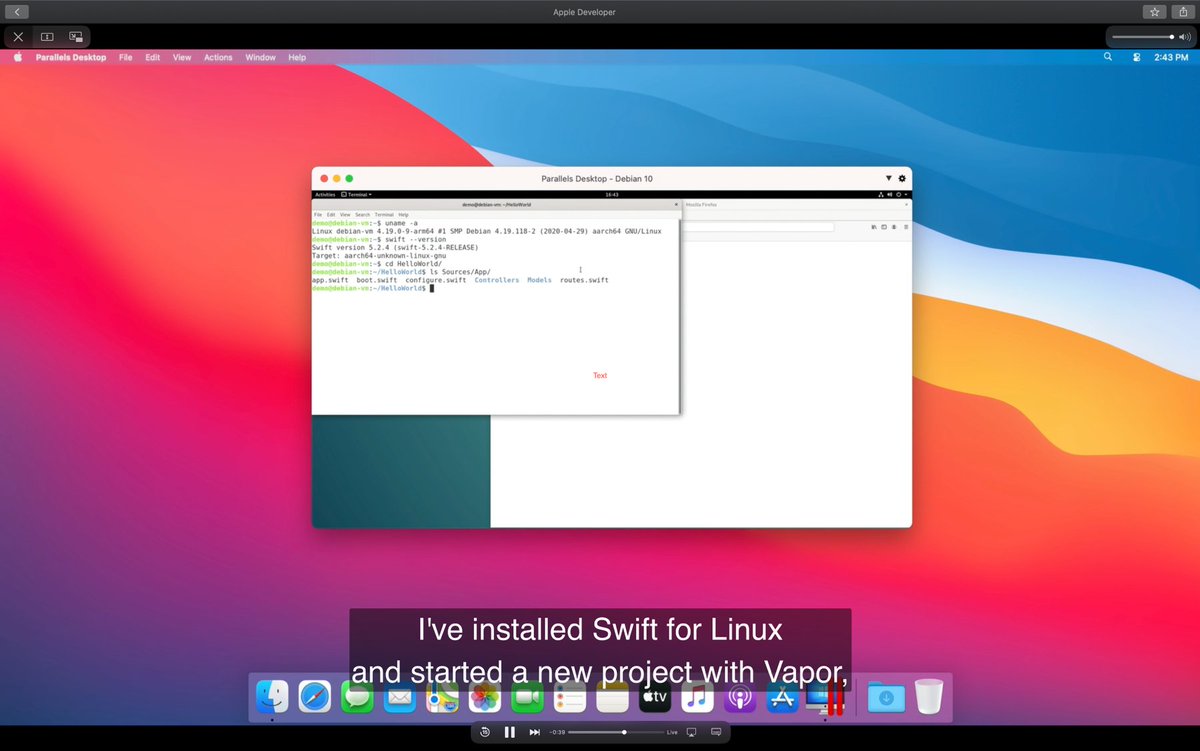Click the "Controllers" folder name in terminal
The height and width of the screenshot is (751, 1200).
pos(497,280)
